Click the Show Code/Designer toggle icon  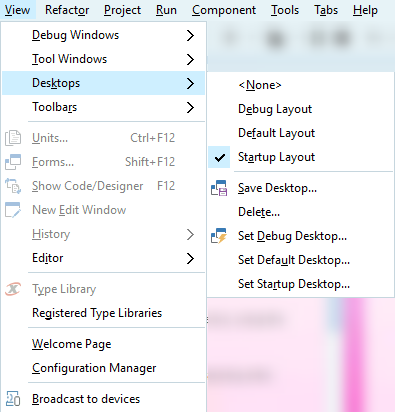coord(13,186)
